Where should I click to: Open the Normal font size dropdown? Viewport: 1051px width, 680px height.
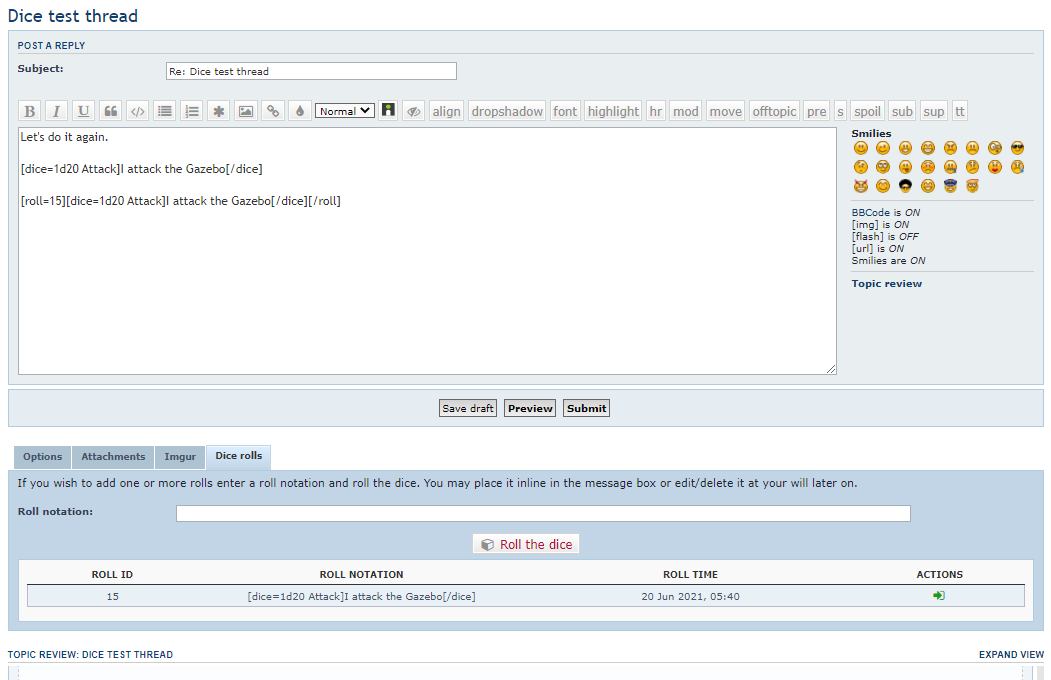(345, 111)
